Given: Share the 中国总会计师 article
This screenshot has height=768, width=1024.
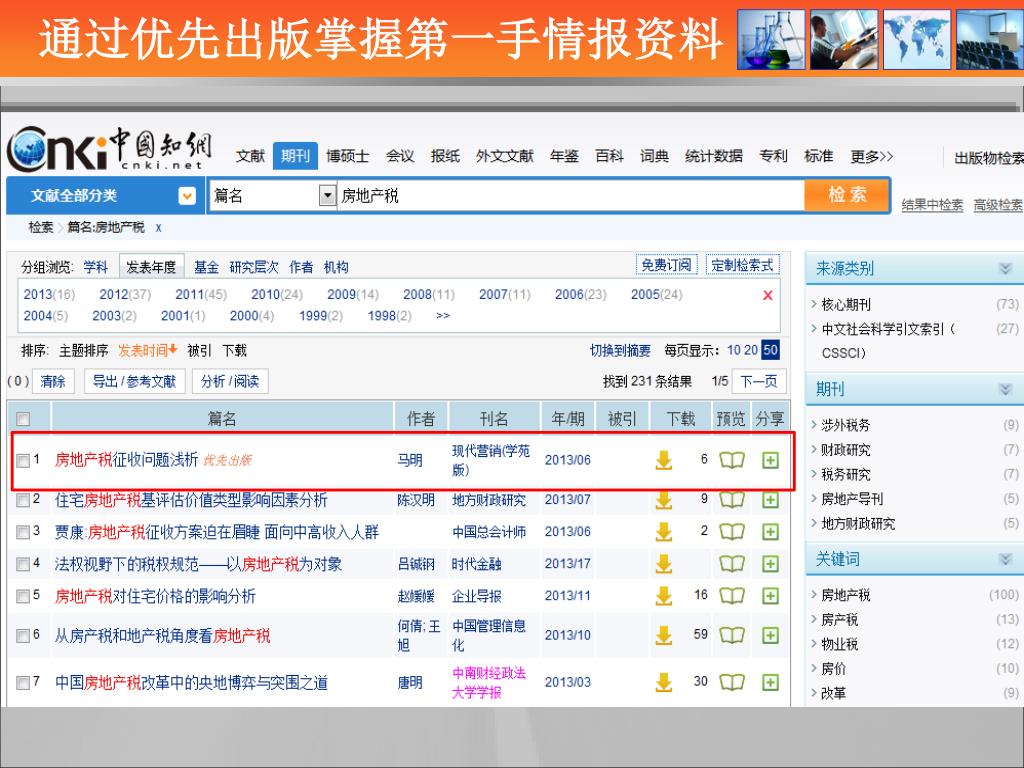Looking at the screenshot, I should coord(771,532).
